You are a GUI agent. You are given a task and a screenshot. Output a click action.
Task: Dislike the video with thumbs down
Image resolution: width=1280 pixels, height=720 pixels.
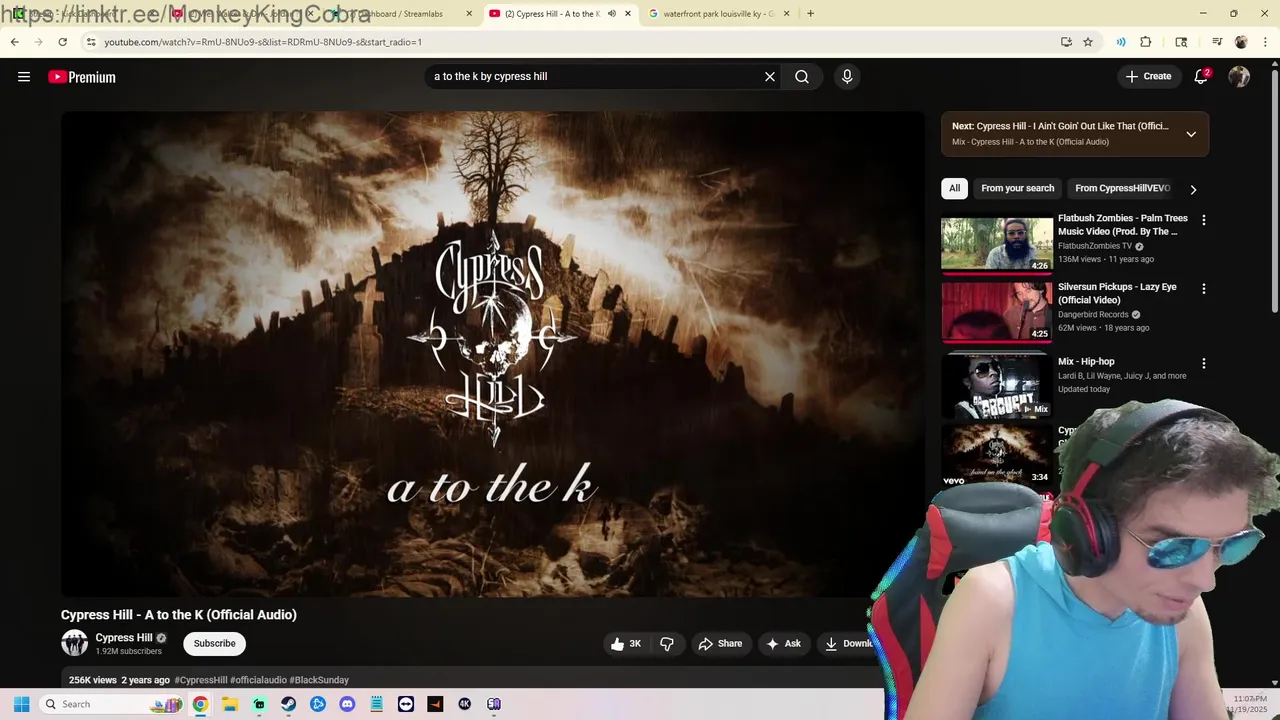click(x=667, y=644)
